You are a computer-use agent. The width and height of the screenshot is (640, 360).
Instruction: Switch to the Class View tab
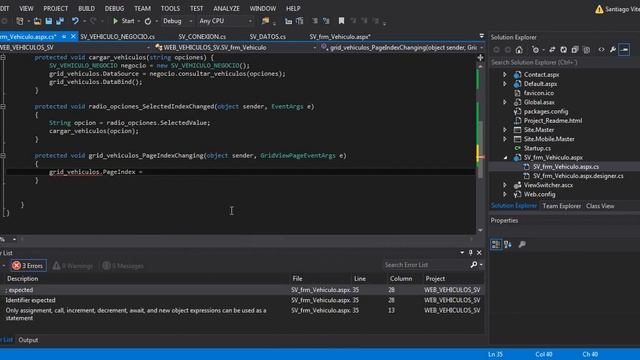point(600,206)
